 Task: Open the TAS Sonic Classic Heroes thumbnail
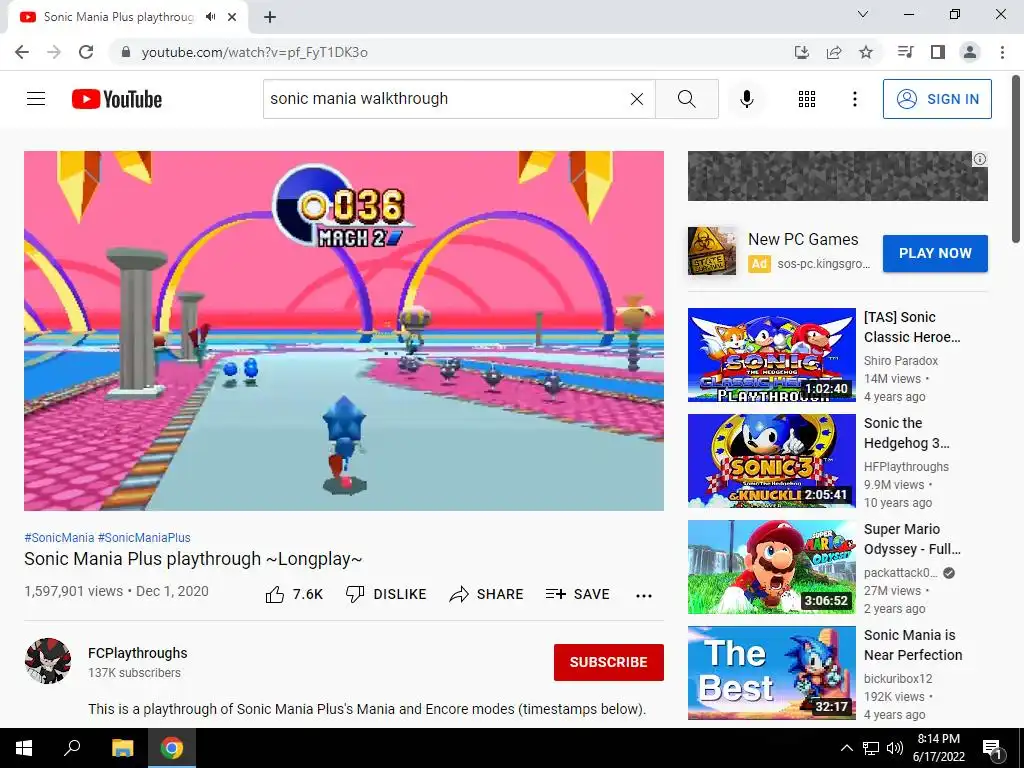pos(771,355)
